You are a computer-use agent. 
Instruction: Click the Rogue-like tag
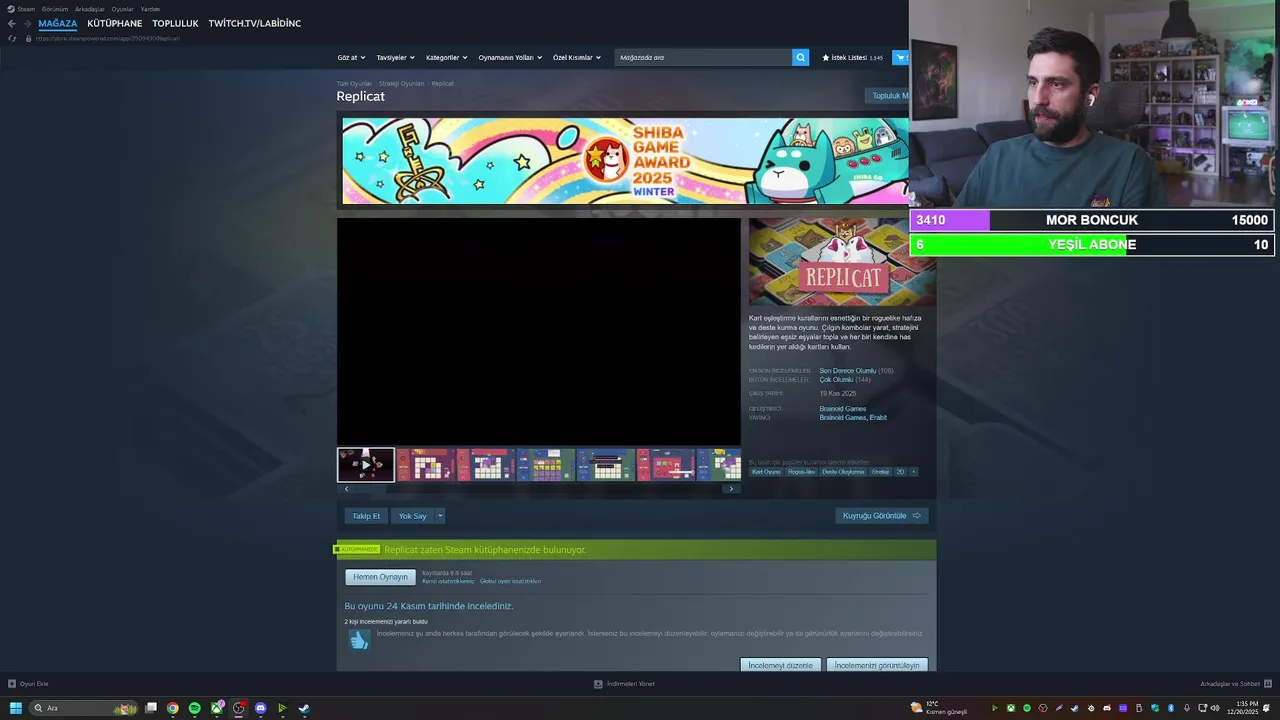801,472
